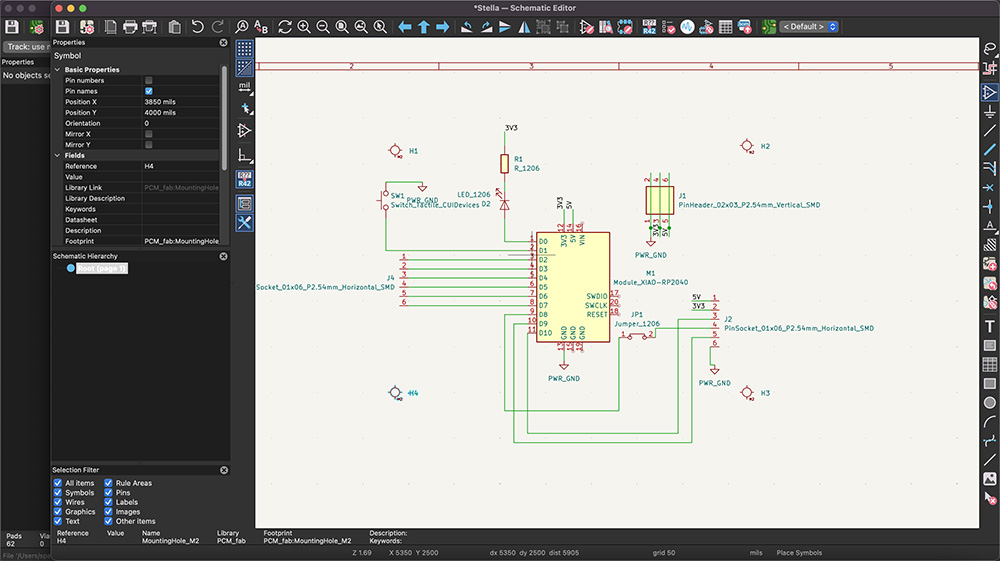This screenshot has width=1000, height=561.
Task: Navigate up with the blue up arrow
Action: pos(423,27)
